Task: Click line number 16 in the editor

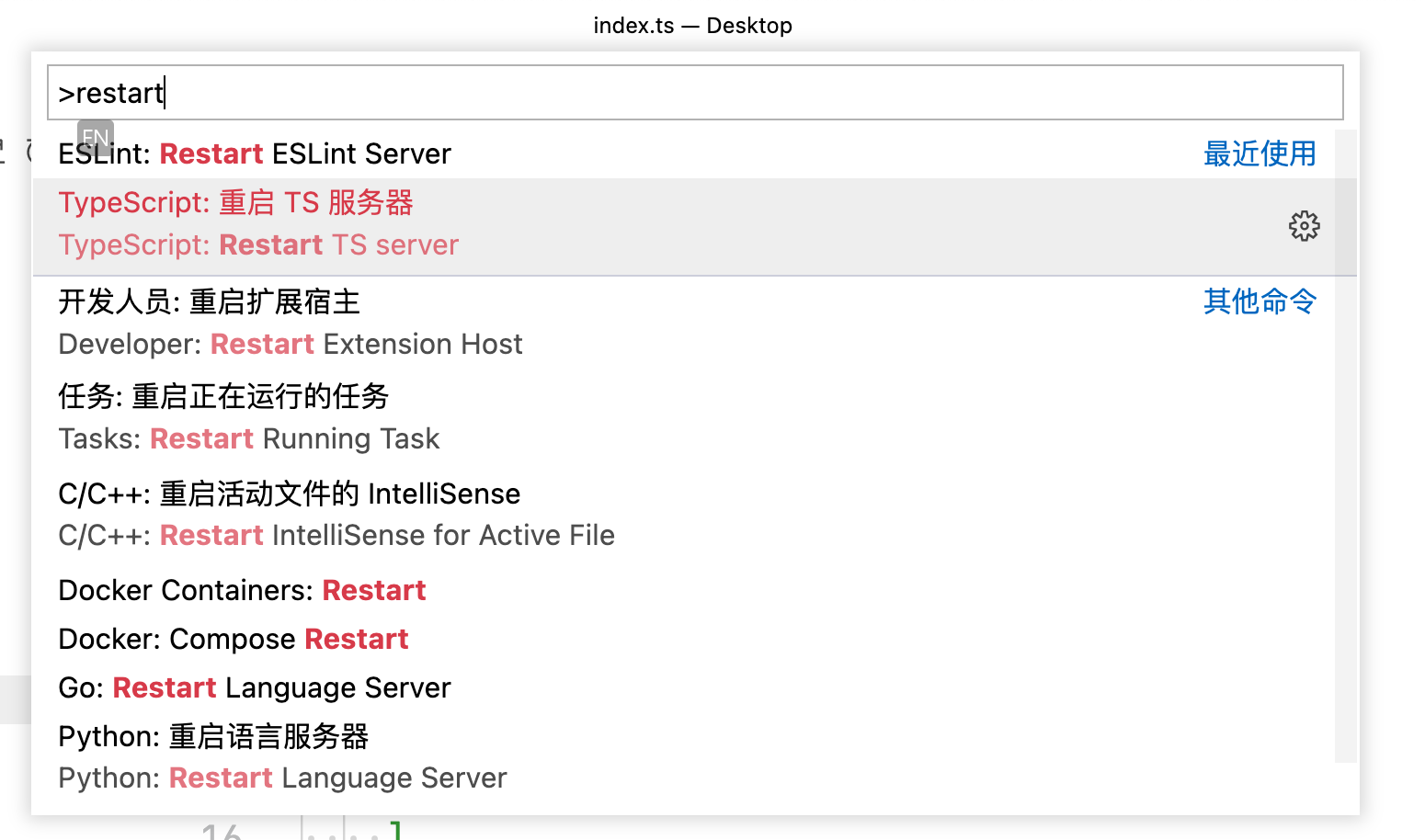Action: (x=219, y=829)
